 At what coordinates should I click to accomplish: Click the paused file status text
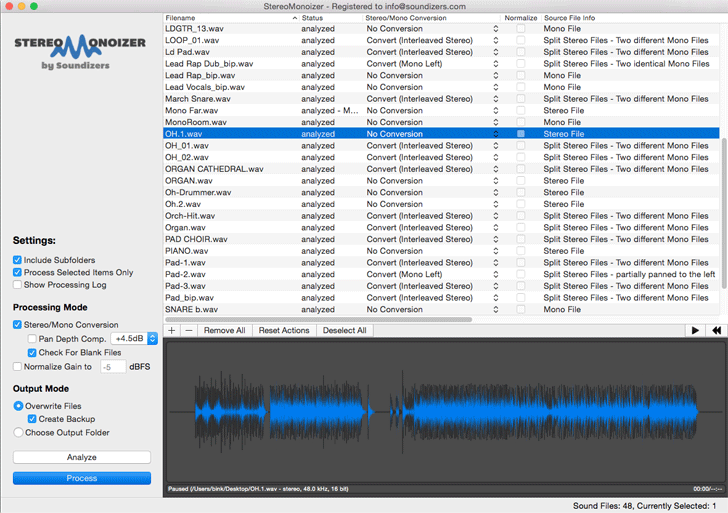pyautogui.click(x=258, y=489)
